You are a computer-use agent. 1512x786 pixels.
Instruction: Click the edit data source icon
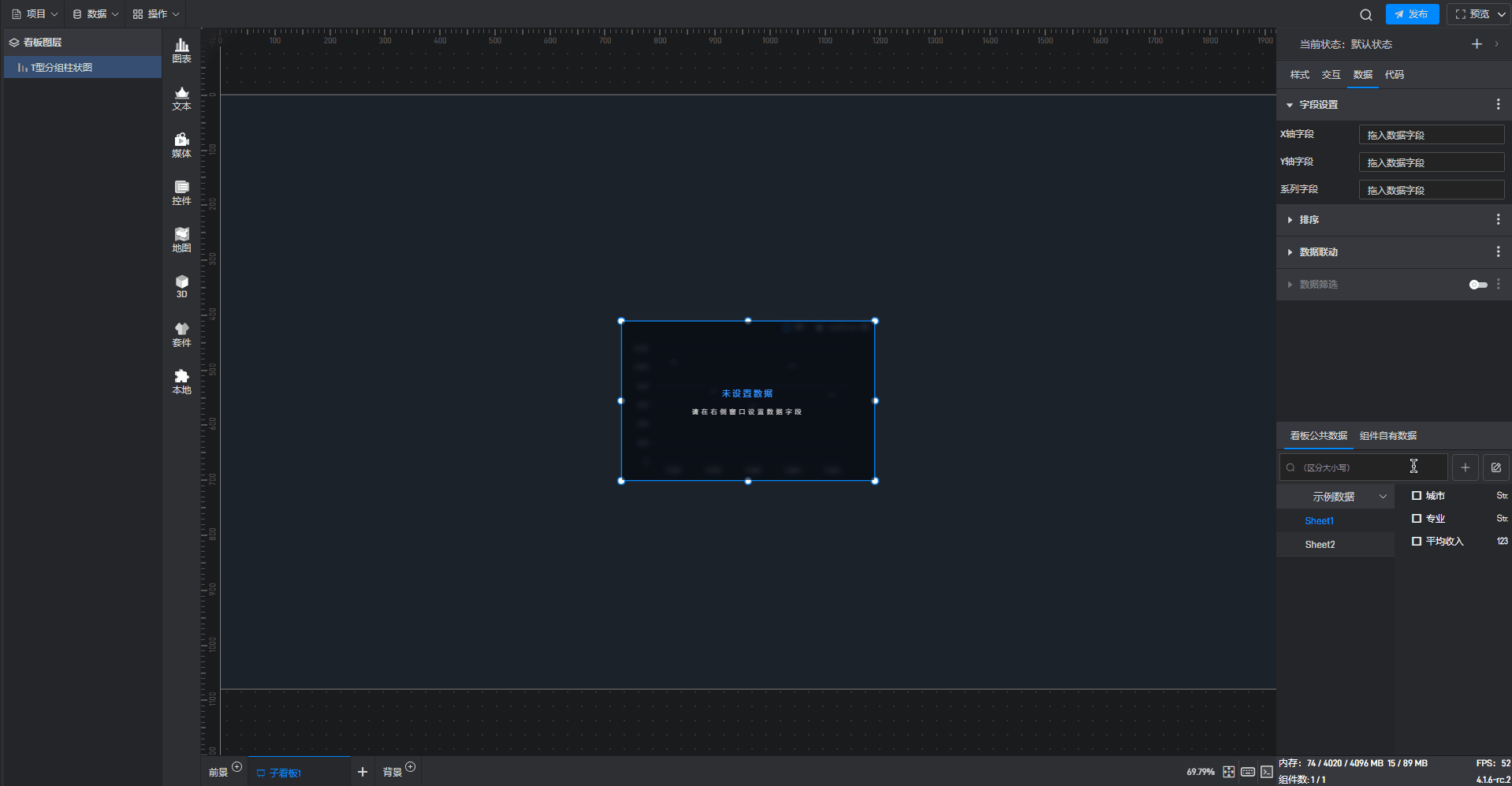tap(1495, 468)
